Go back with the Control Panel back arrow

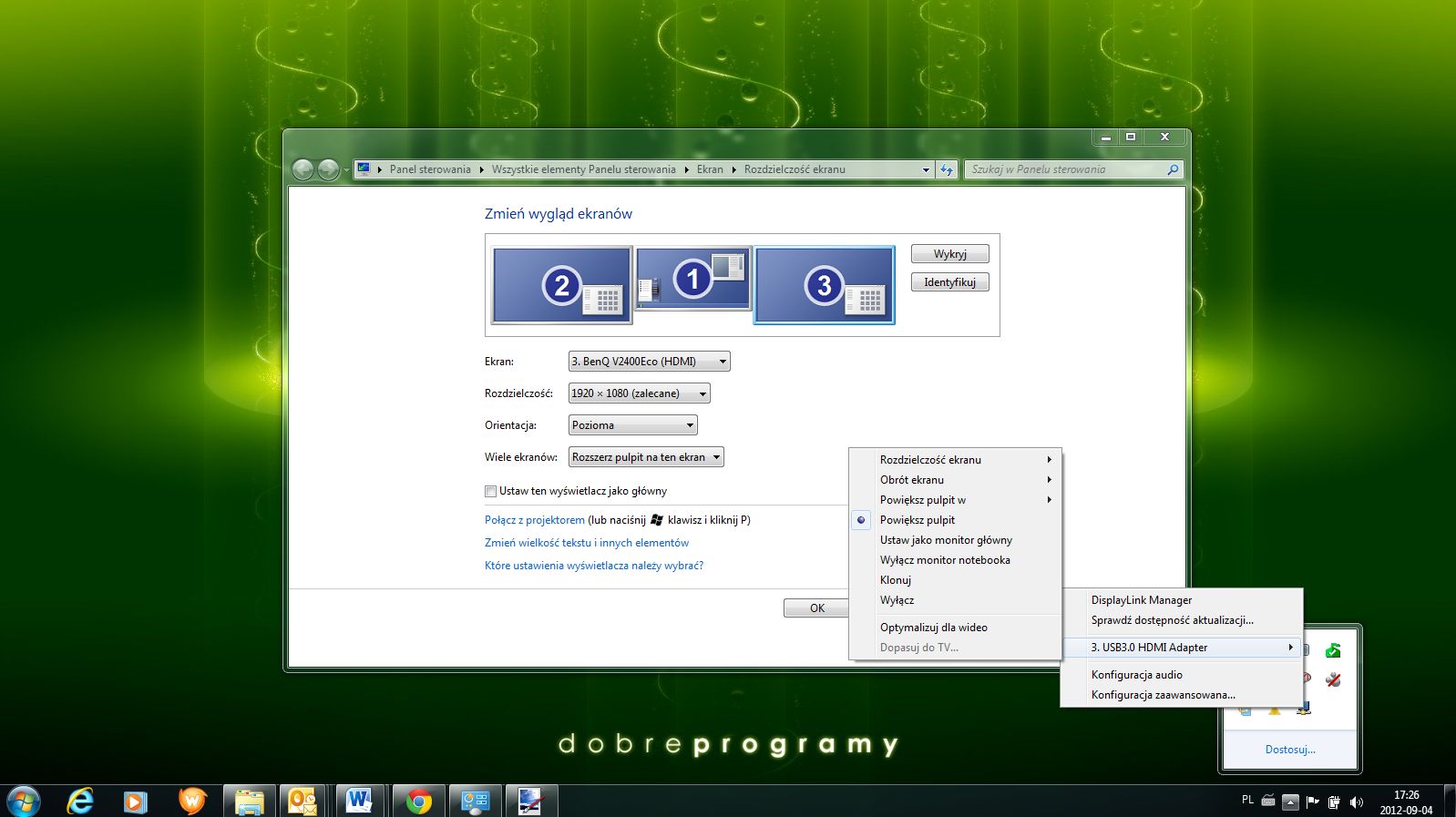[x=303, y=169]
